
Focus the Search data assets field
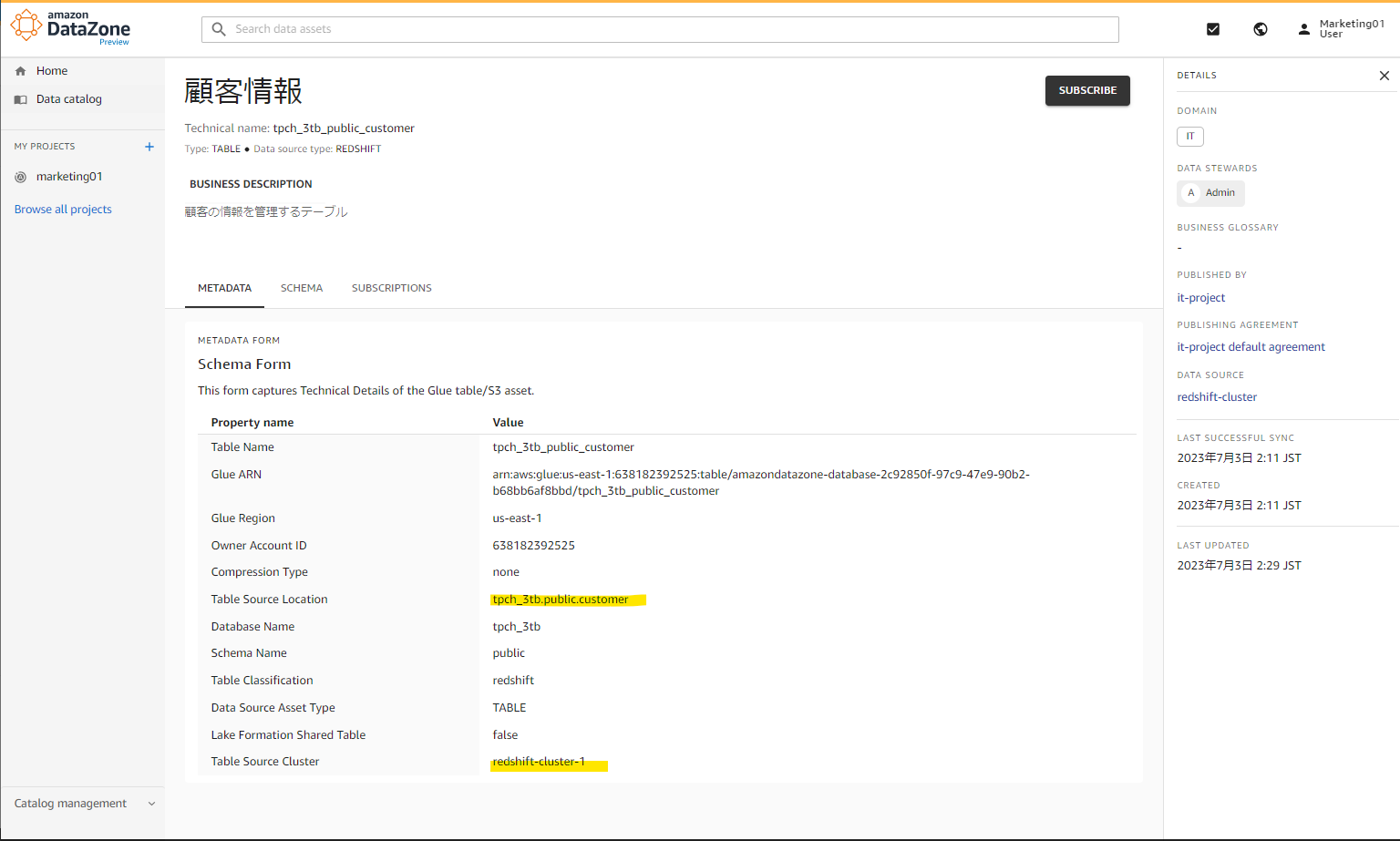point(660,29)
